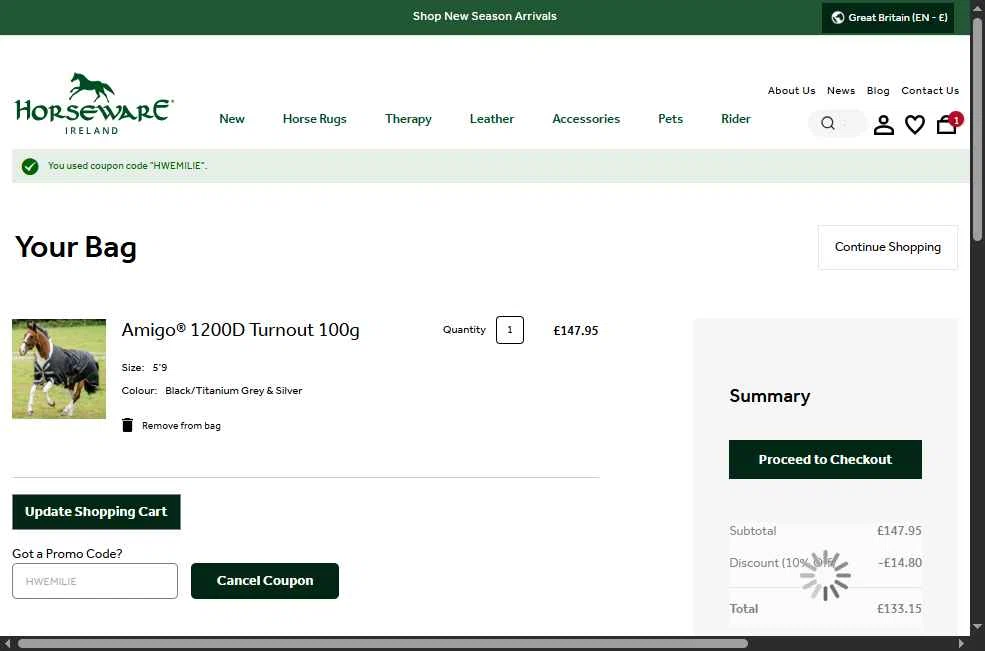This screenshot has width=985, height=651.
Task: Click the coupon code HWEMILIE message
Action: point(128,166)
